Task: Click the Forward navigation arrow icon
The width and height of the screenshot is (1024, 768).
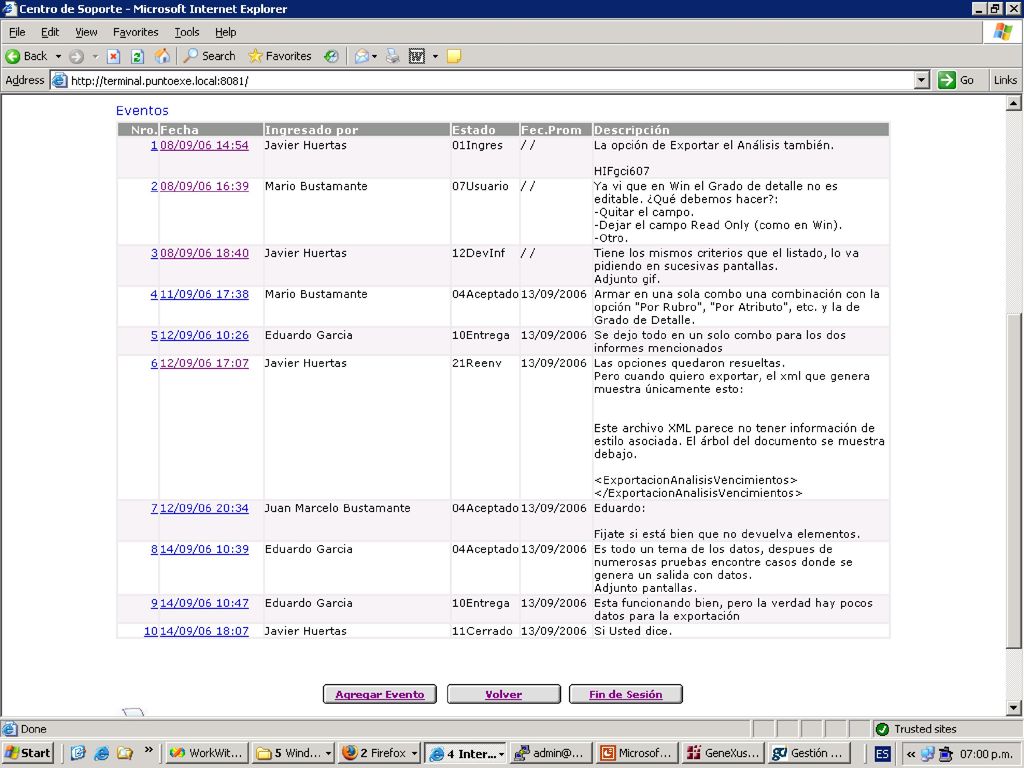Action: (76, 56)
